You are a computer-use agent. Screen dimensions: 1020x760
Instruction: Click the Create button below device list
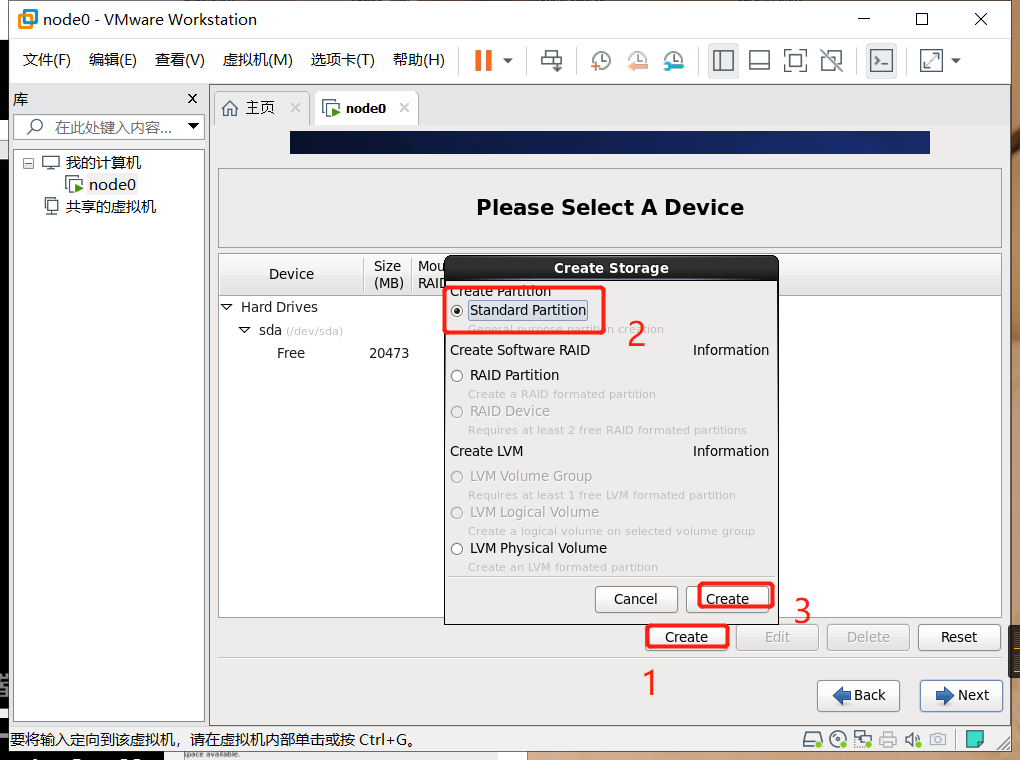[686, 637]
